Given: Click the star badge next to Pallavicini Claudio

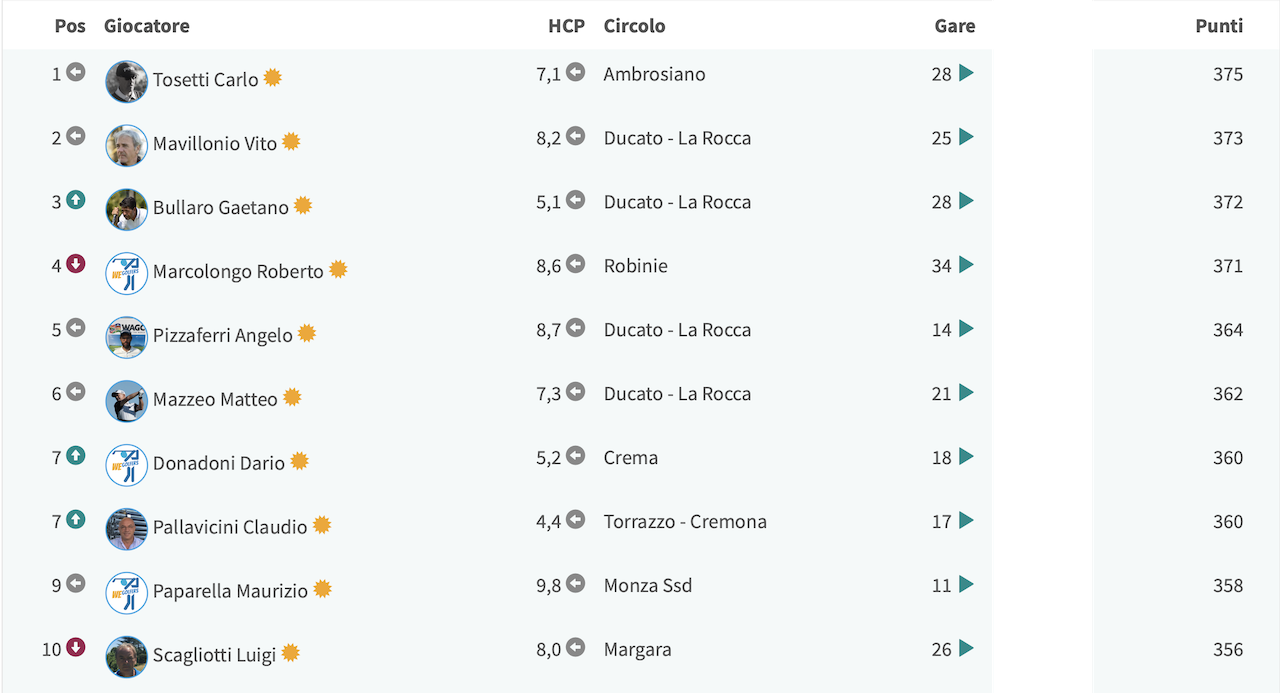Looking at the screenshot, I should click(x=321, y=525).
